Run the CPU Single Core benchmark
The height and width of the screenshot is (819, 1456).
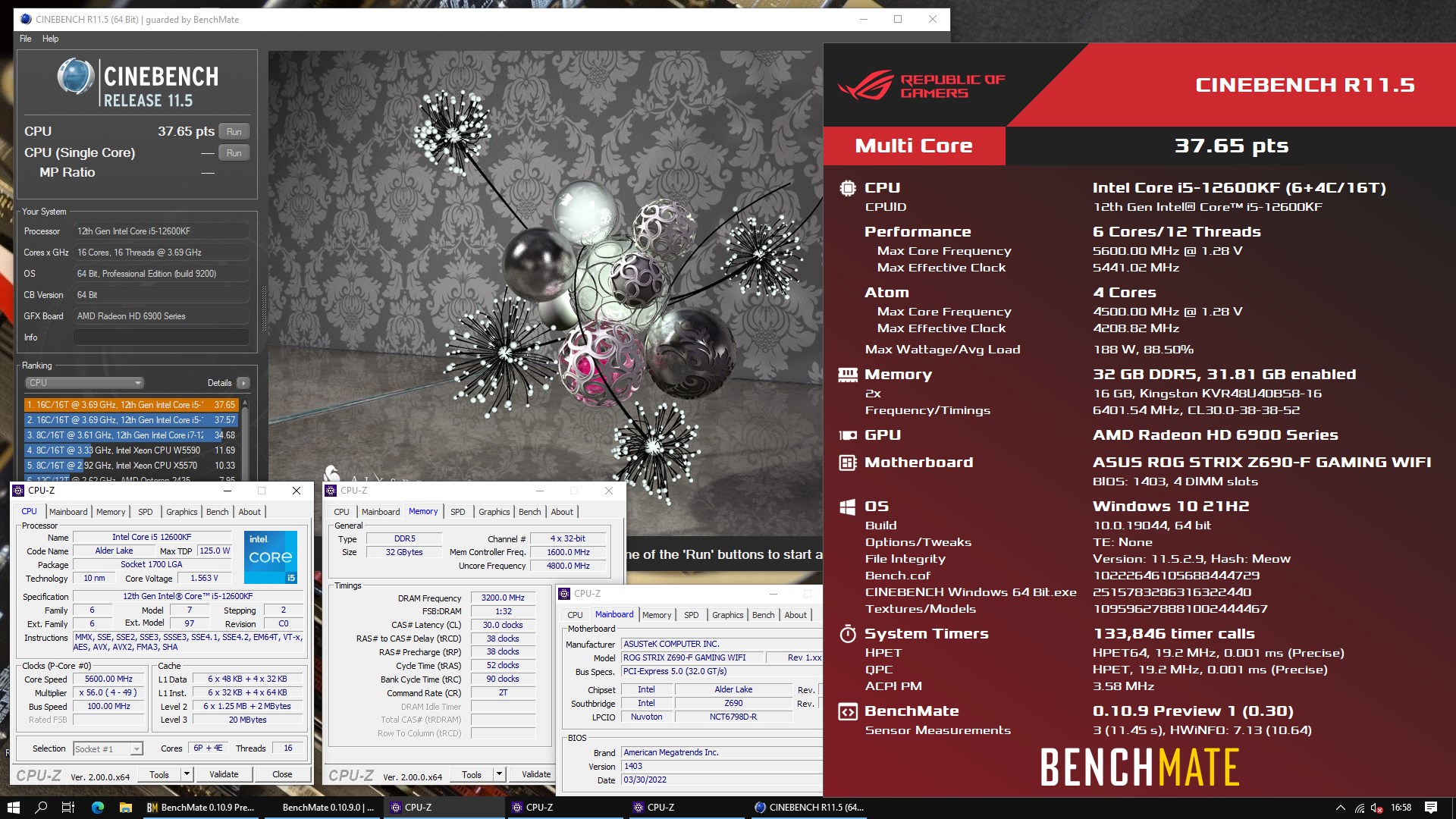(234, 152)
